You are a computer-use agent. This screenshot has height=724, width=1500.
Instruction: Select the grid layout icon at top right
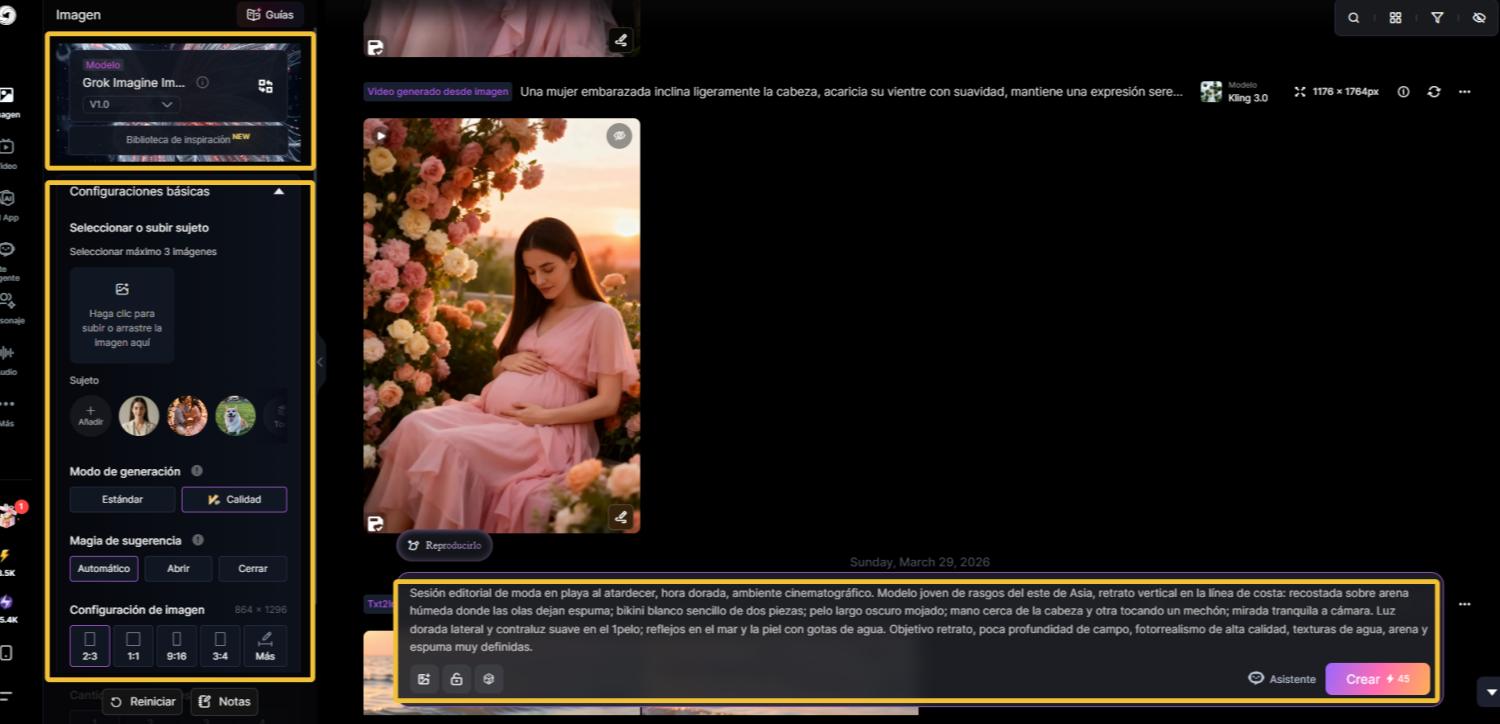[x=1395, y=17]
